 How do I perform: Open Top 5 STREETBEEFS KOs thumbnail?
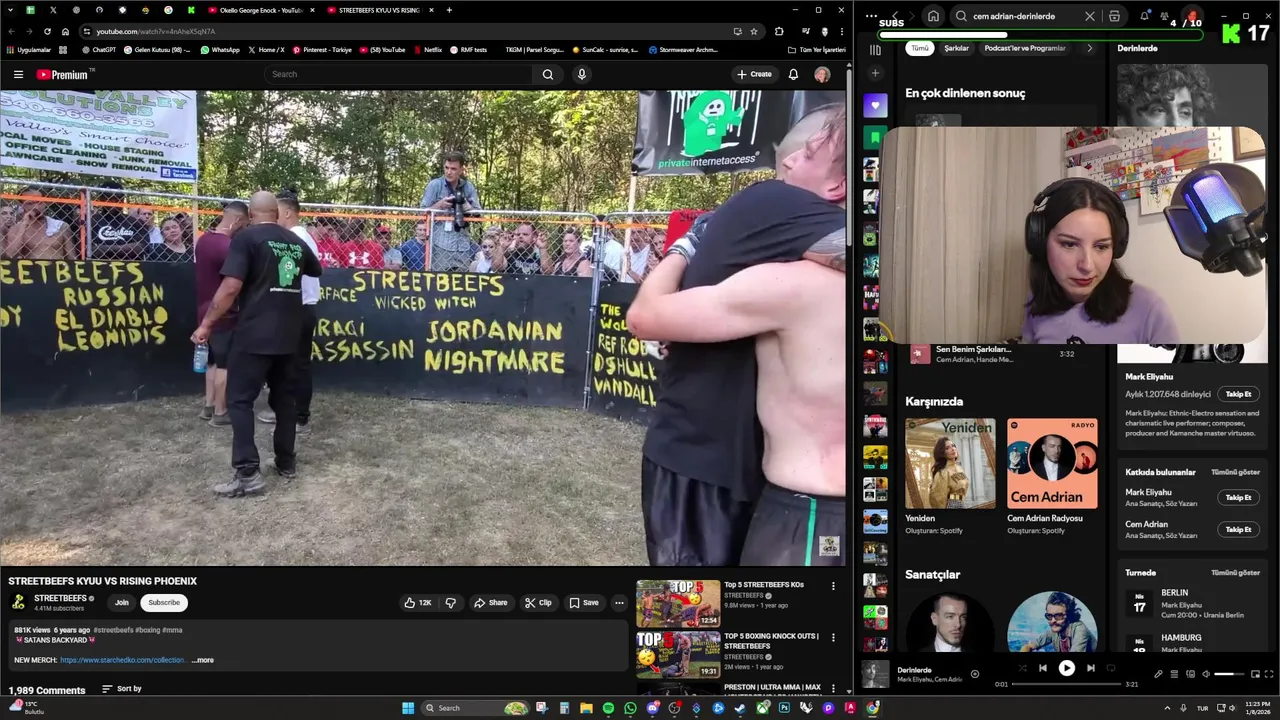point(678,604)
